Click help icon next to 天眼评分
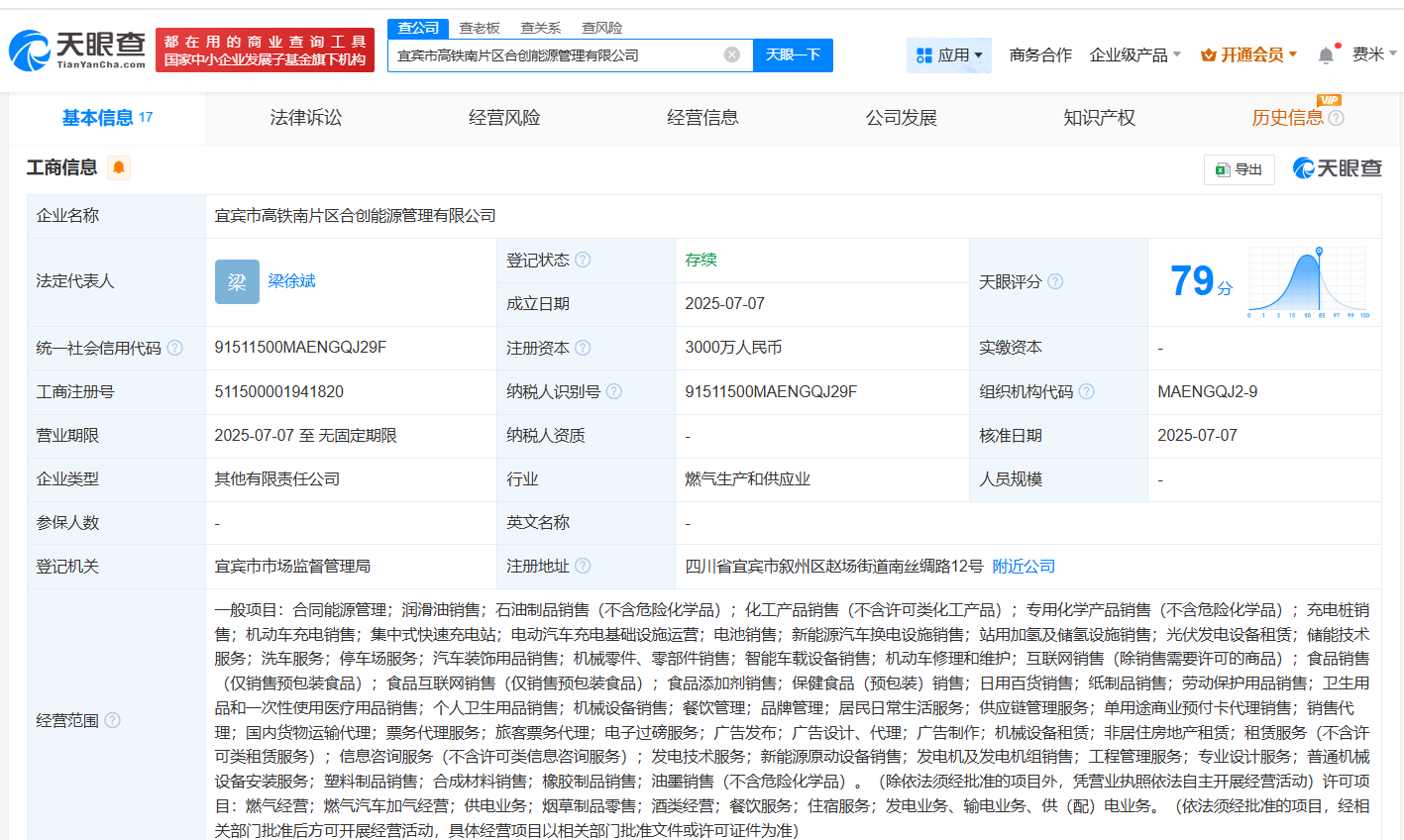The width and height of the screenshot is (1404, 840). click(x=1055, y=281)
